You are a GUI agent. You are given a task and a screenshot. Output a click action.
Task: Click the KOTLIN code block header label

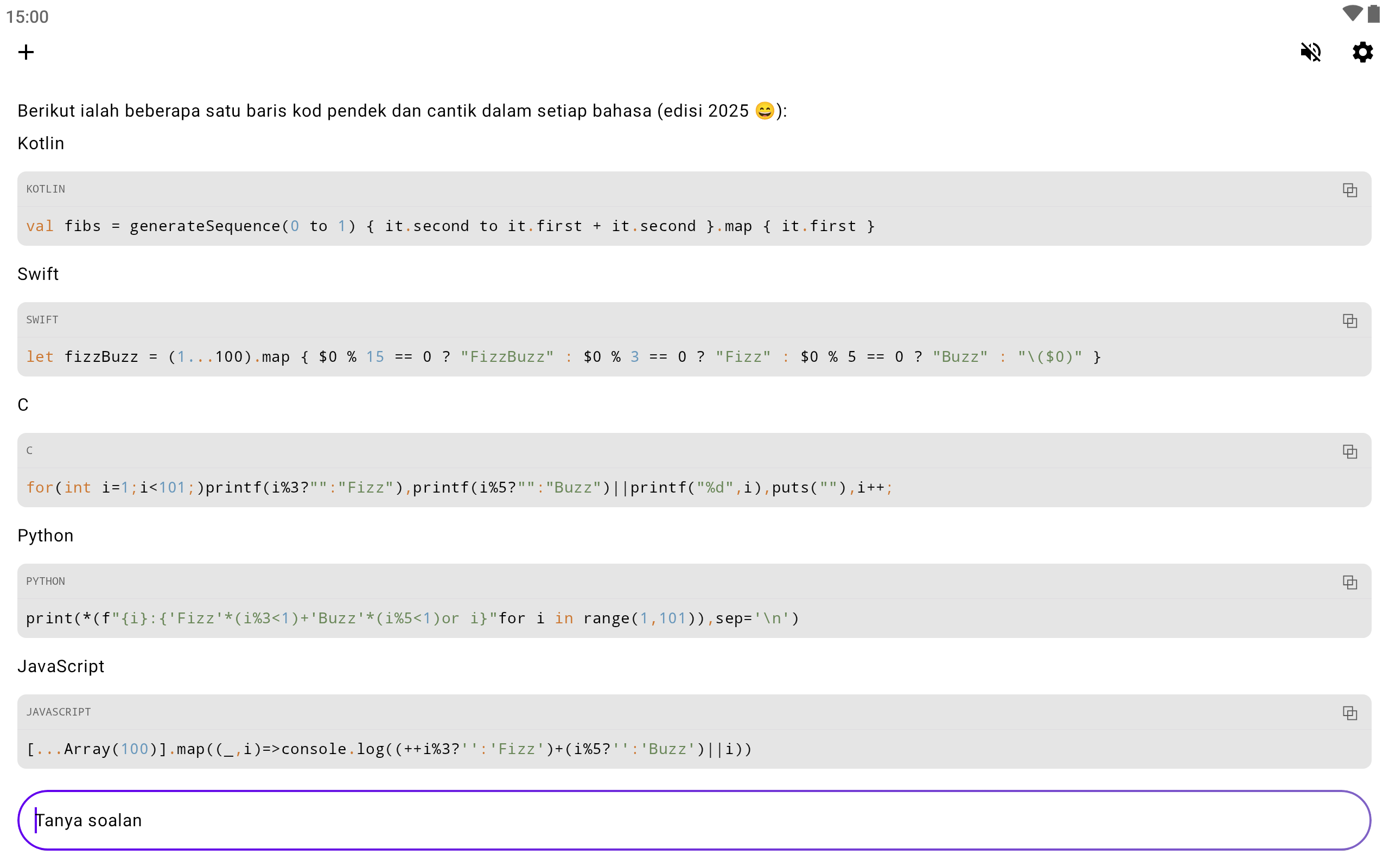[x=46, y=189]
